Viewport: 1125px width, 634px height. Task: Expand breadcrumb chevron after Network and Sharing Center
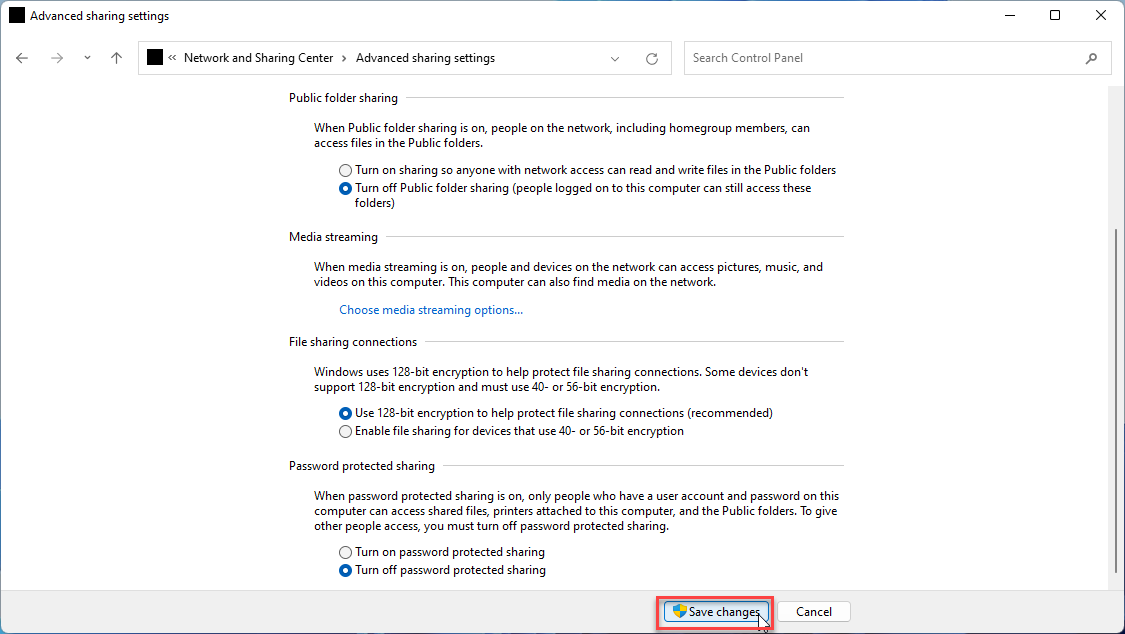tap(344, 58)
